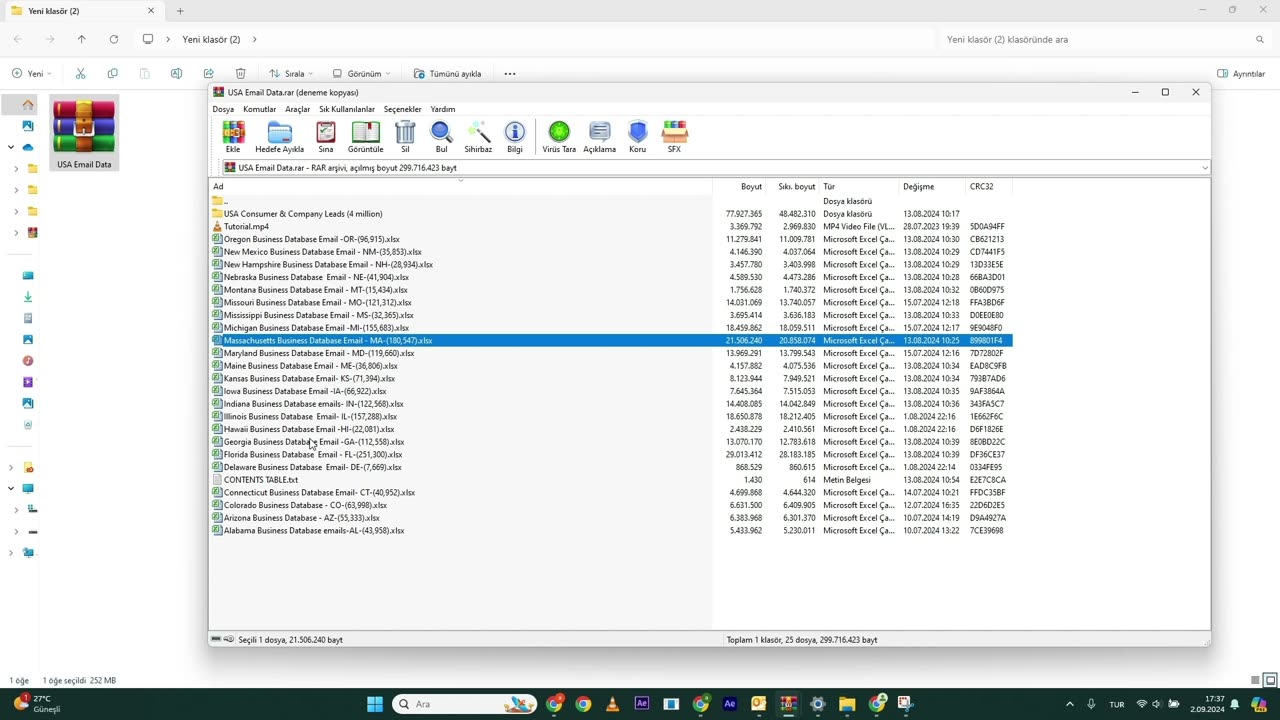Select the Alabama Business Database emails row

611,530
